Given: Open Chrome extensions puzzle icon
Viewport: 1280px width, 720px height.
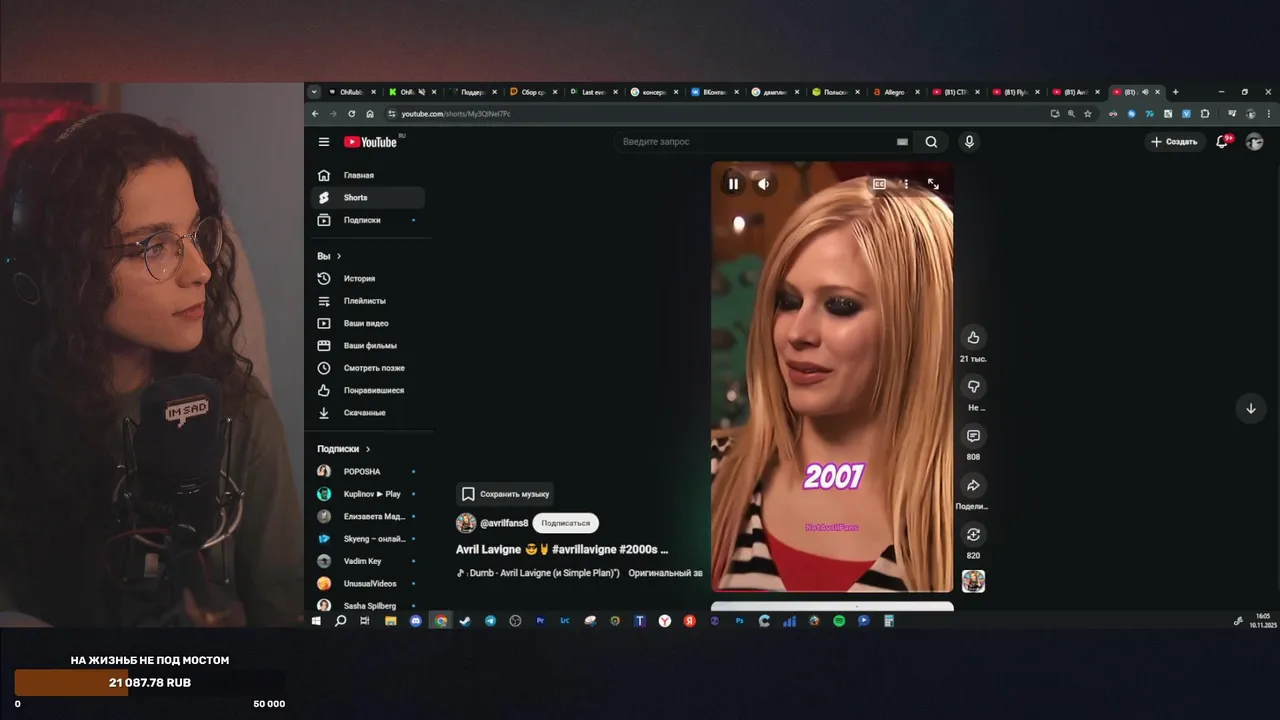Looking at the screenshot, I should (1205, 114).
